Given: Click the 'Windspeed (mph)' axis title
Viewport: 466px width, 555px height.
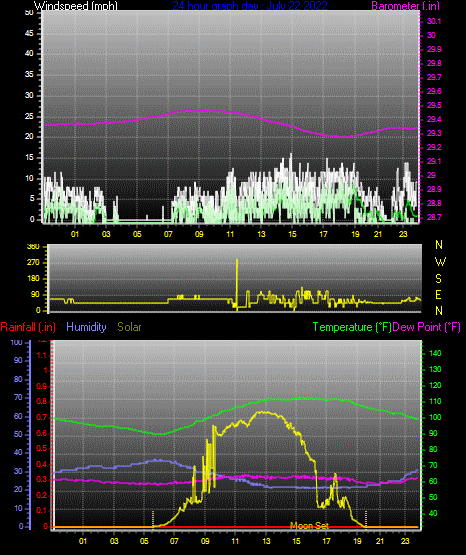Looking at the screenshot, I should tap(76, 5).
